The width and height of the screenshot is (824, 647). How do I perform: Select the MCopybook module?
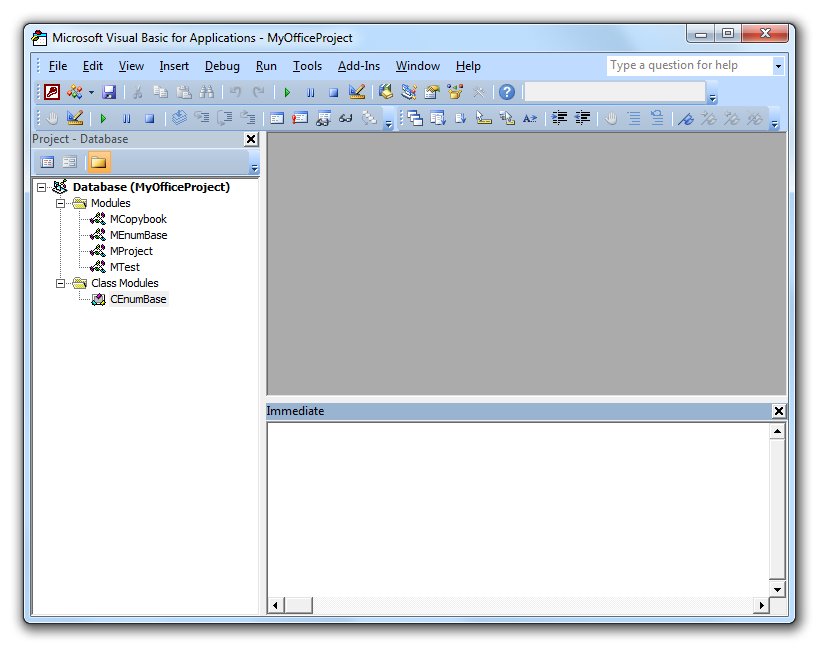(x=138, y=219)
